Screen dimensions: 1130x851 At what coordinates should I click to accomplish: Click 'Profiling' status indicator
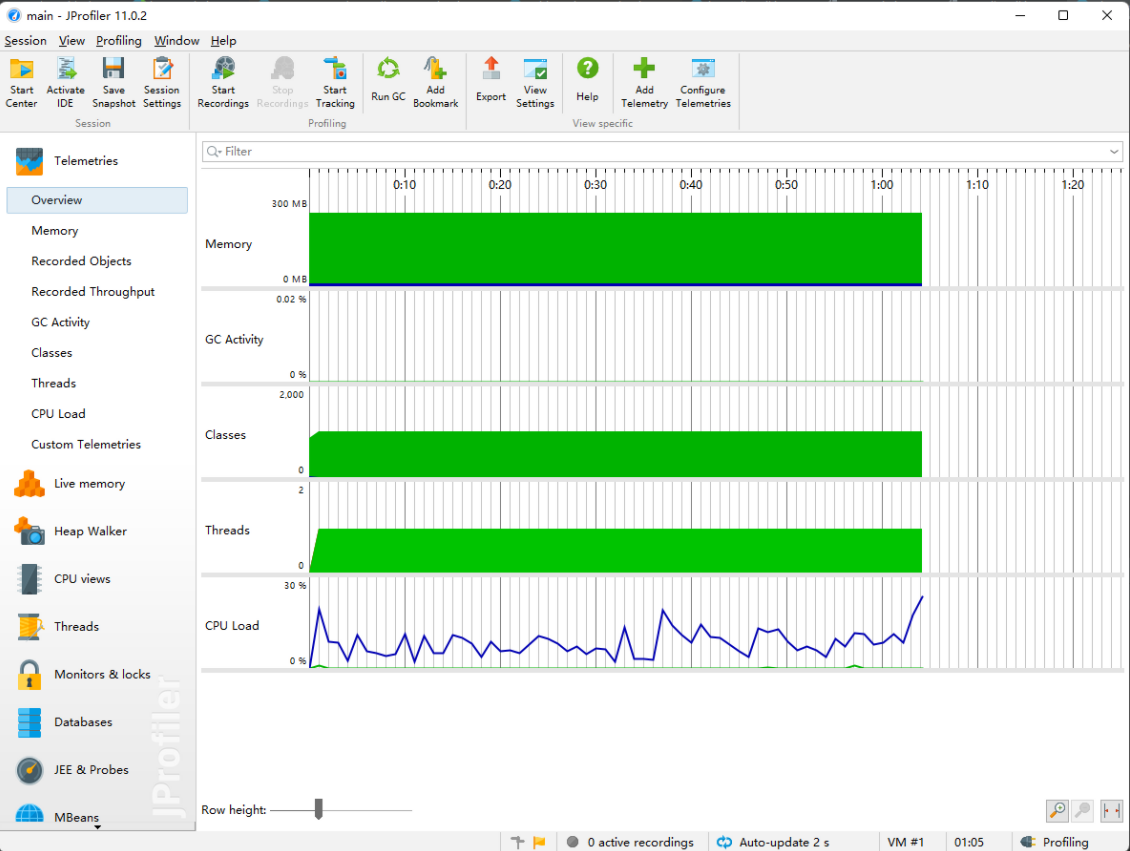click(1055, 842)
